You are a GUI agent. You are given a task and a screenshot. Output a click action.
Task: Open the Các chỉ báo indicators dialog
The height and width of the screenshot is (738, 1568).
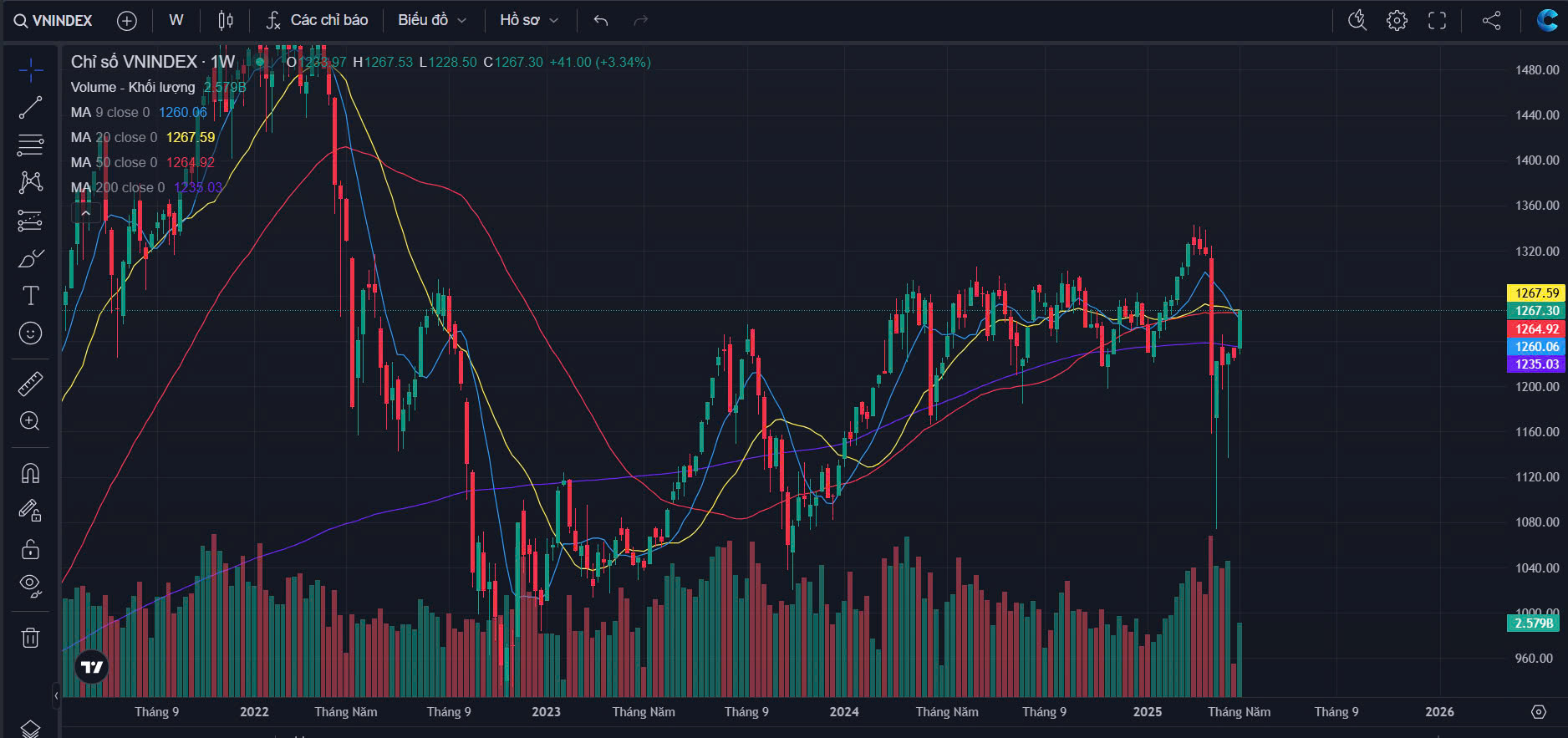coord(317,20)
